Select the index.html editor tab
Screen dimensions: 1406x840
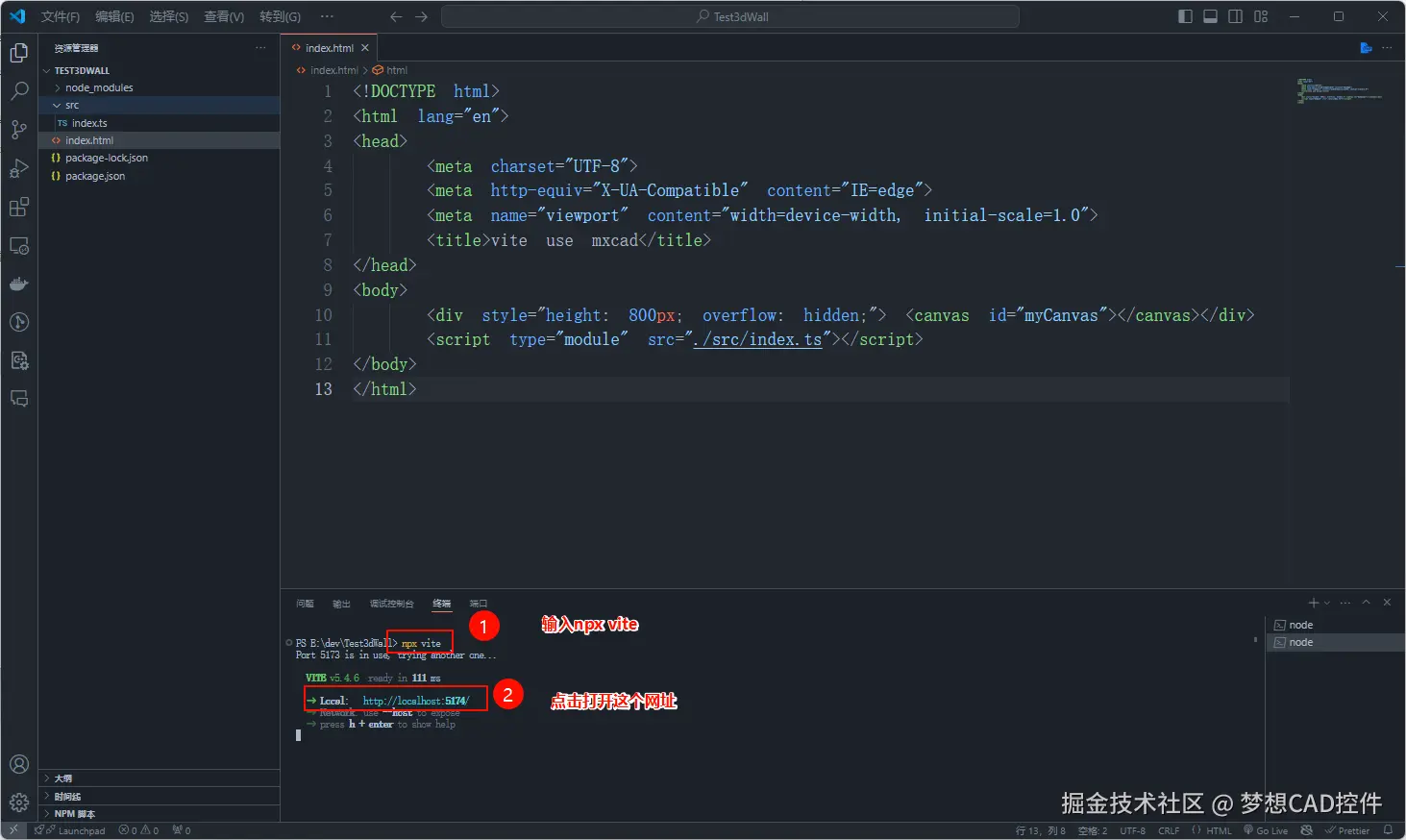329,47
